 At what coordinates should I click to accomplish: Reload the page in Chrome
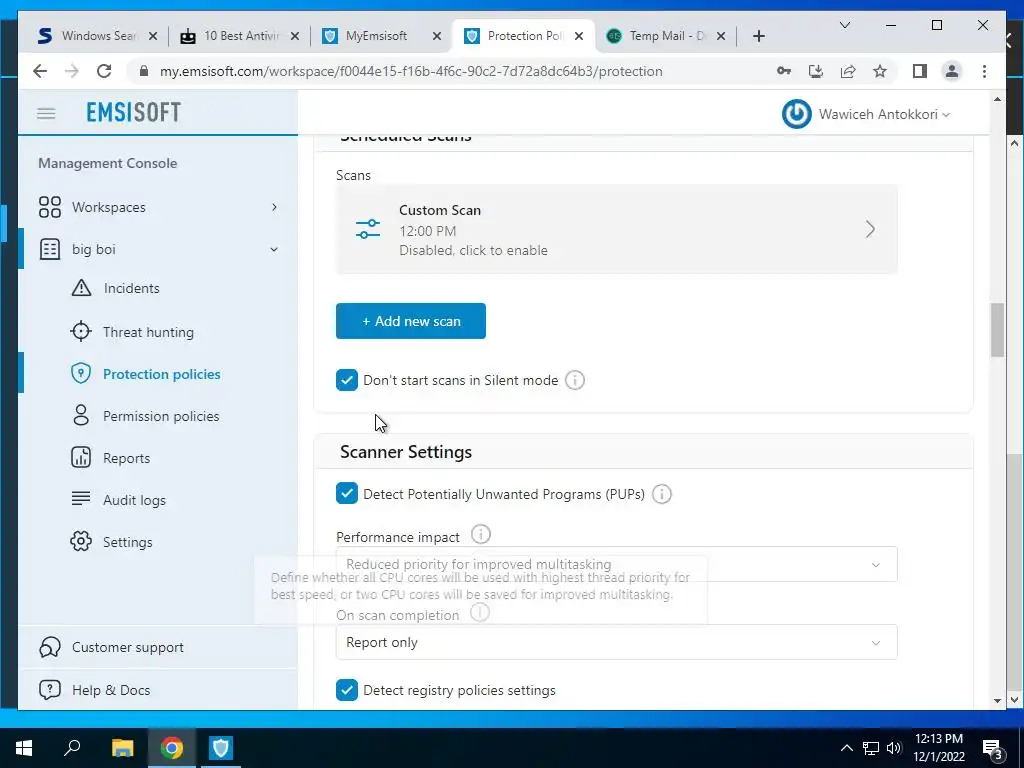click(x=104, y=71)
